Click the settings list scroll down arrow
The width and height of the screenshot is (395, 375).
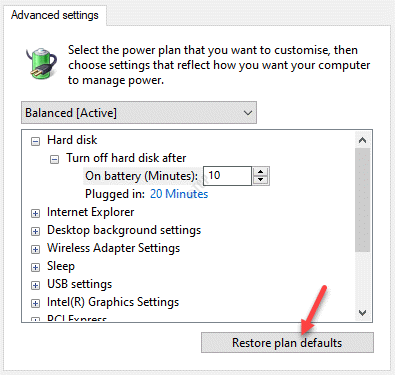pos(362,313)
